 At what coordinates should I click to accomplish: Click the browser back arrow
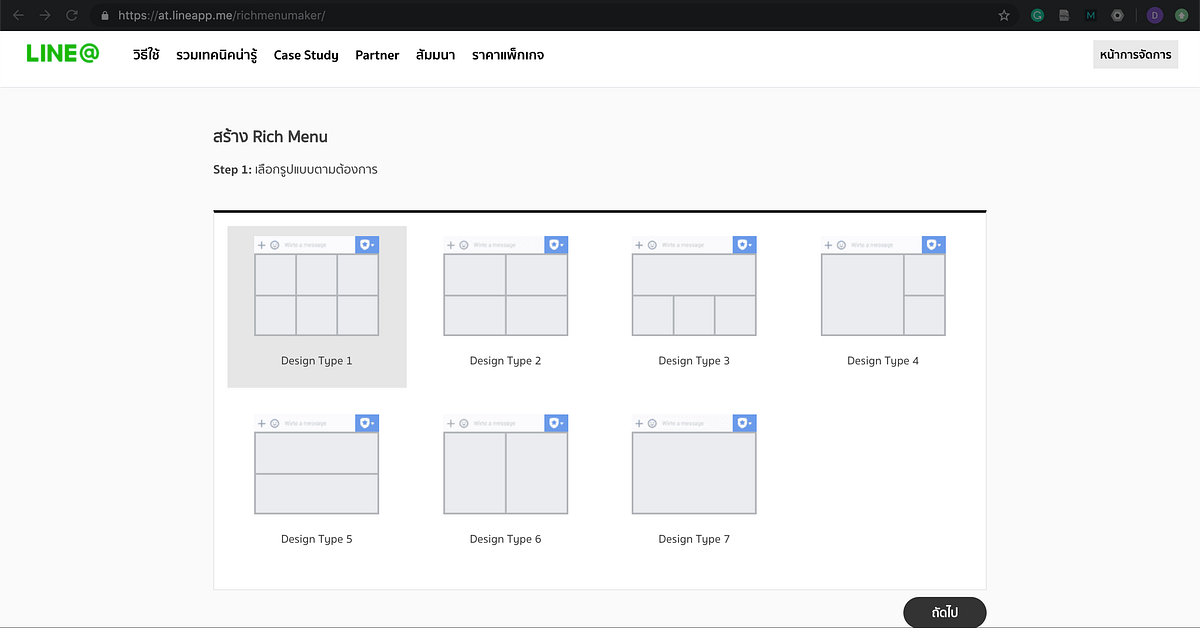click(x=18, y=15)
